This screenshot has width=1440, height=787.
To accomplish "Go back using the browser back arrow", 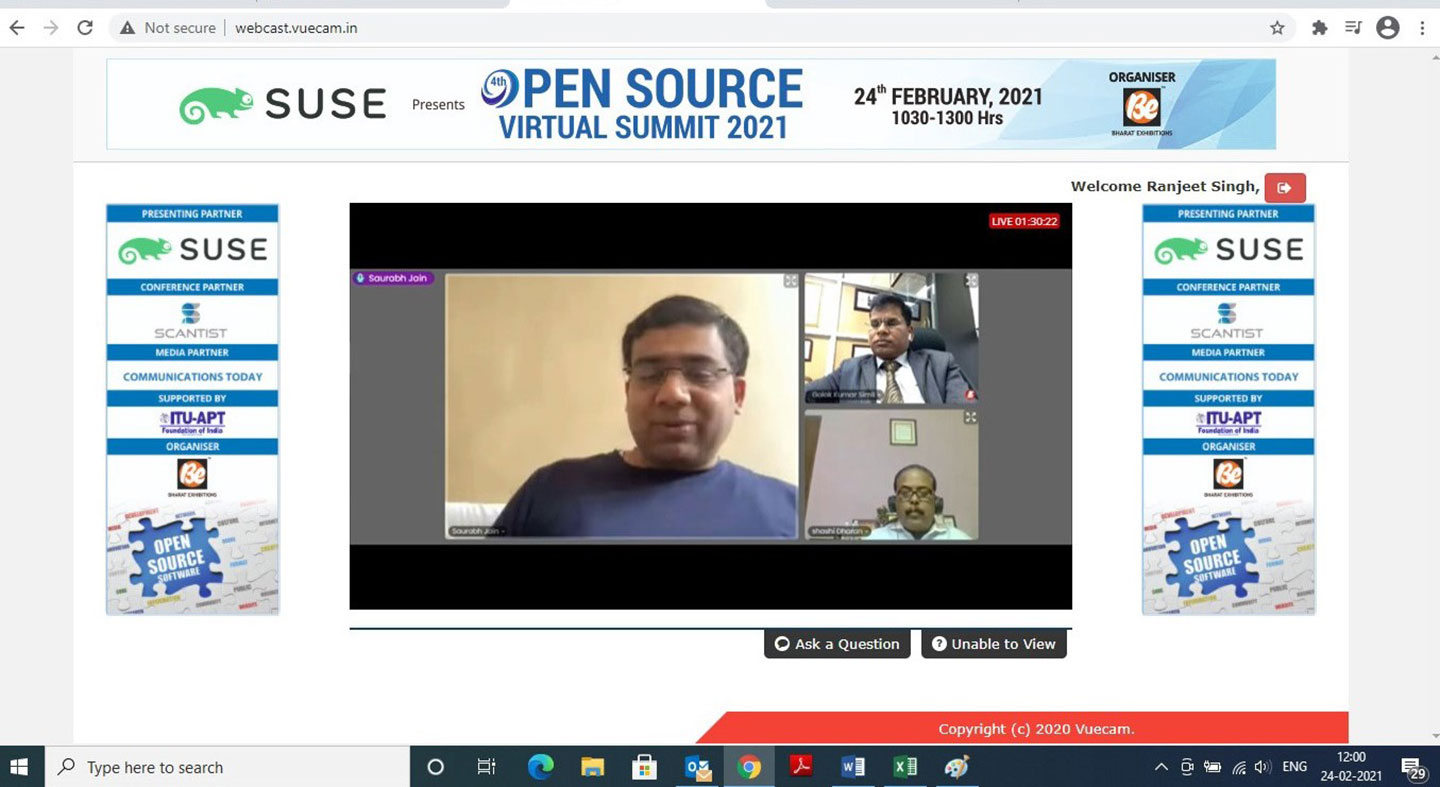I will (x=16, y=28).
